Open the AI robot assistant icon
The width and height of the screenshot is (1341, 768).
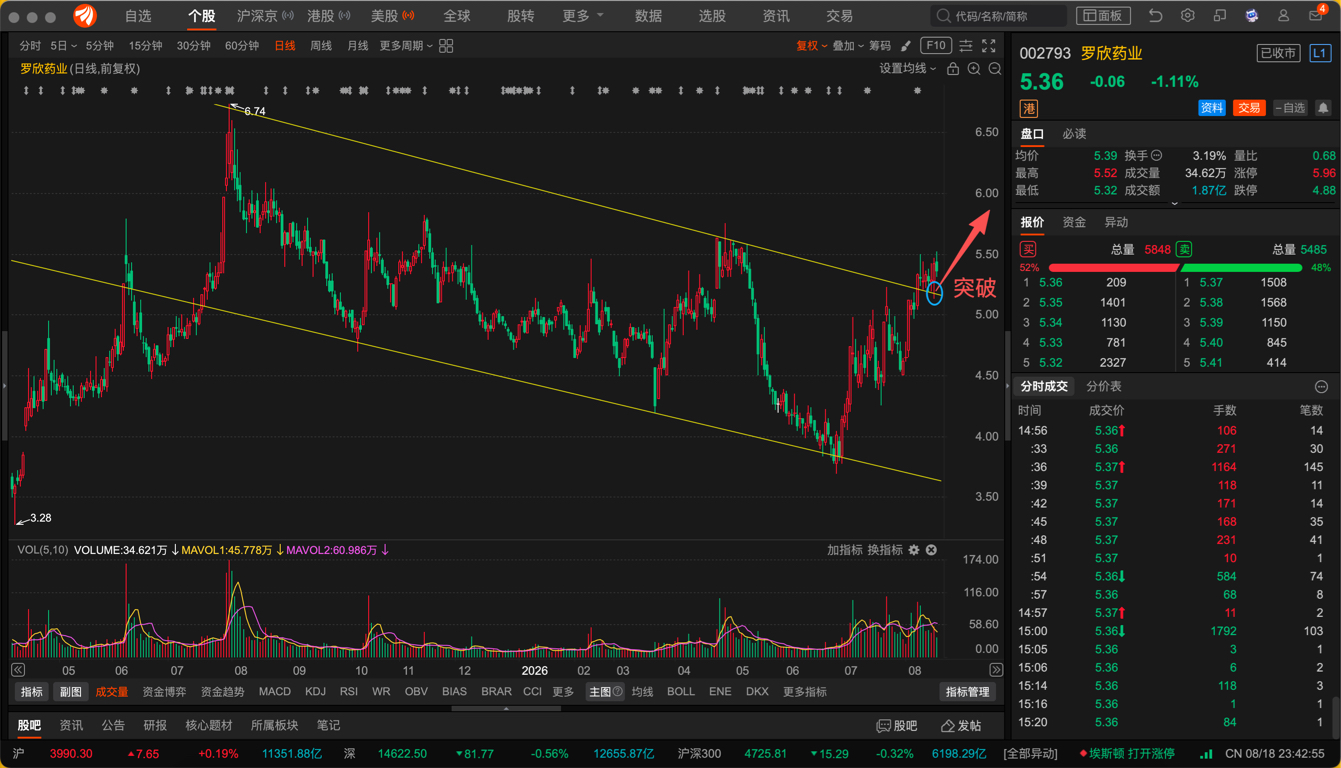[1251, 16]
